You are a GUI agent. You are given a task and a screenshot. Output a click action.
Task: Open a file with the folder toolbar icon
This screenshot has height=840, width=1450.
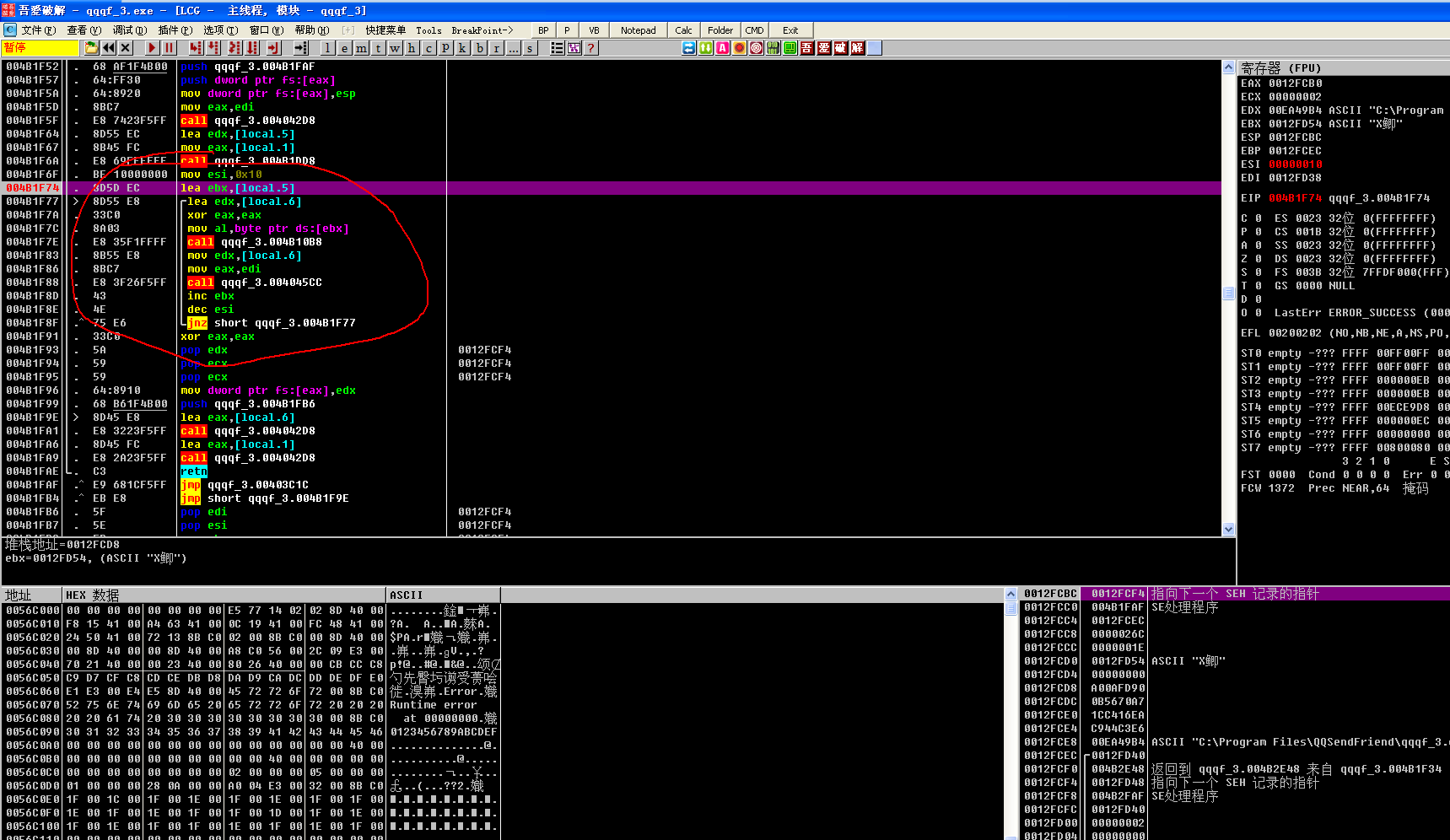tap(91, 48)
